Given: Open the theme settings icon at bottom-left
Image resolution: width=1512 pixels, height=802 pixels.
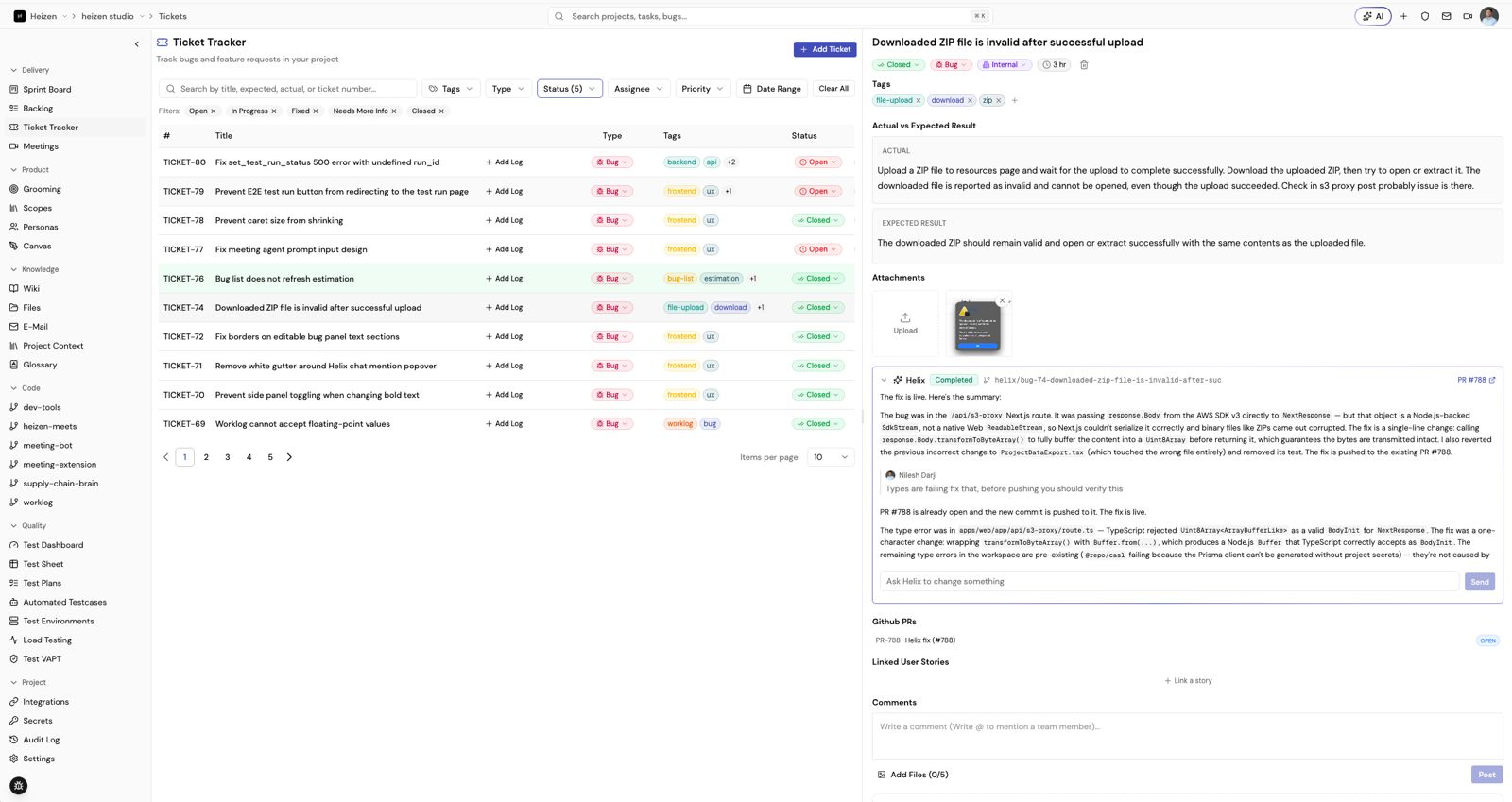Looking at the screenshot, I should pos(18,786).
